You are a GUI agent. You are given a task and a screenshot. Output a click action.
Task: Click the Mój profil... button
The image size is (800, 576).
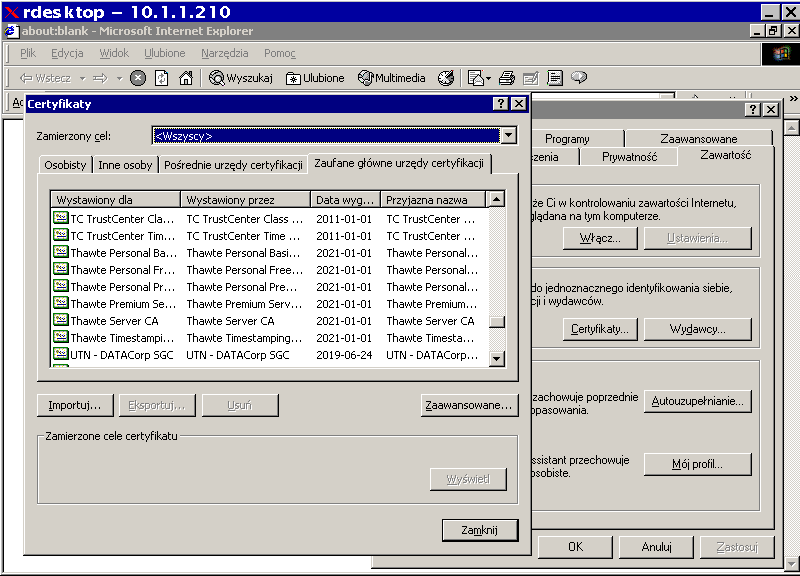click(x=697, y=464)
